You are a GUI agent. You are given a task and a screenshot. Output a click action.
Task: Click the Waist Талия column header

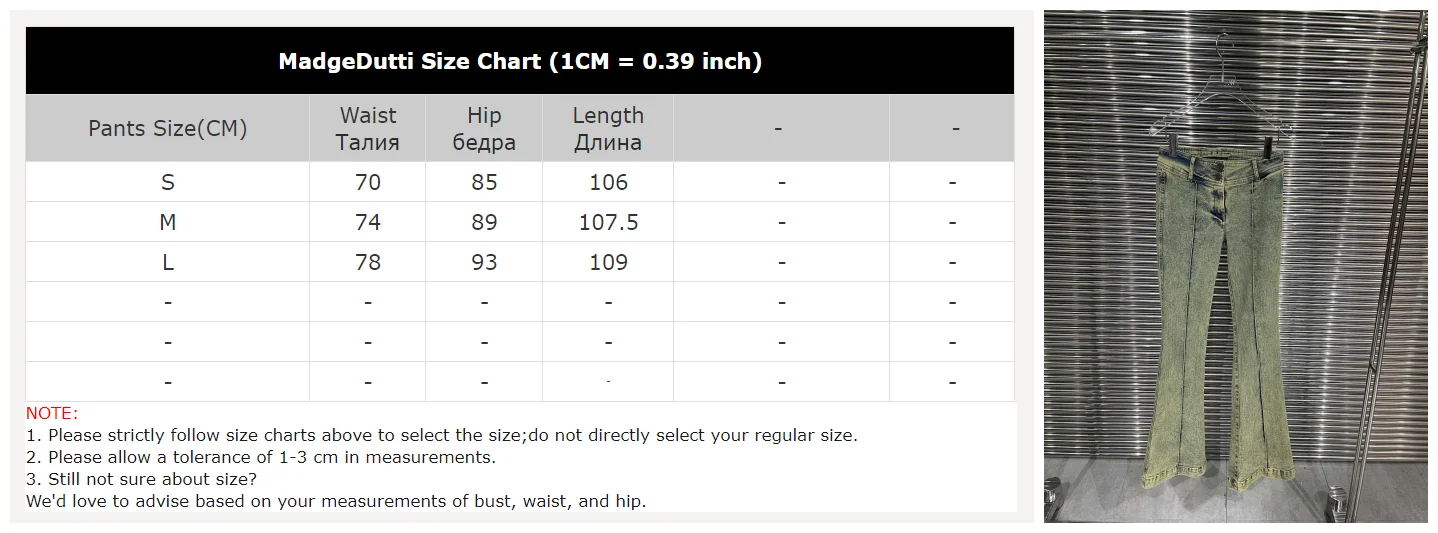pyautogui.click(x=368, y=128)
